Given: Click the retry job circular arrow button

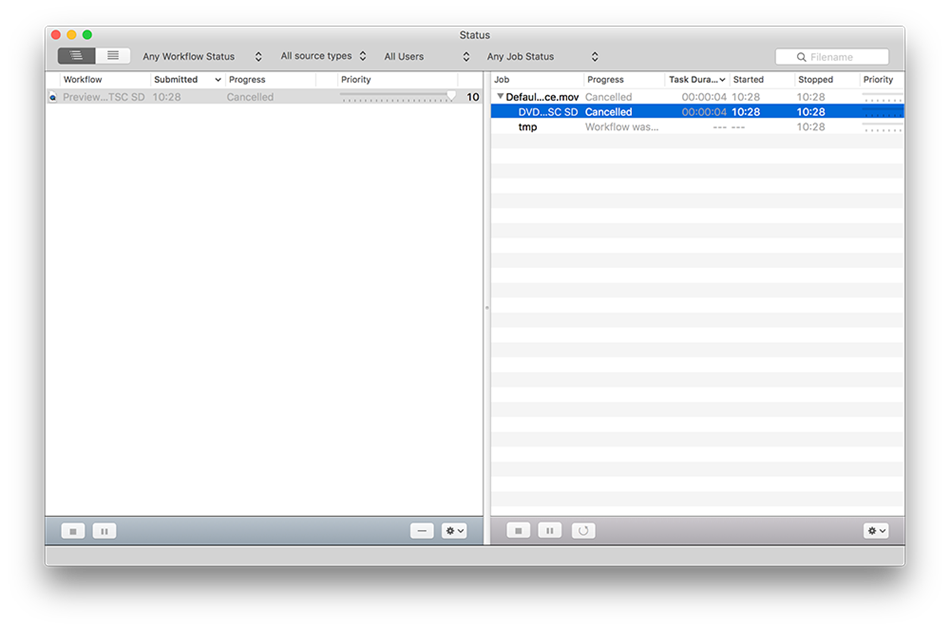Looking at the screenshot, I should tap(583, 531).
